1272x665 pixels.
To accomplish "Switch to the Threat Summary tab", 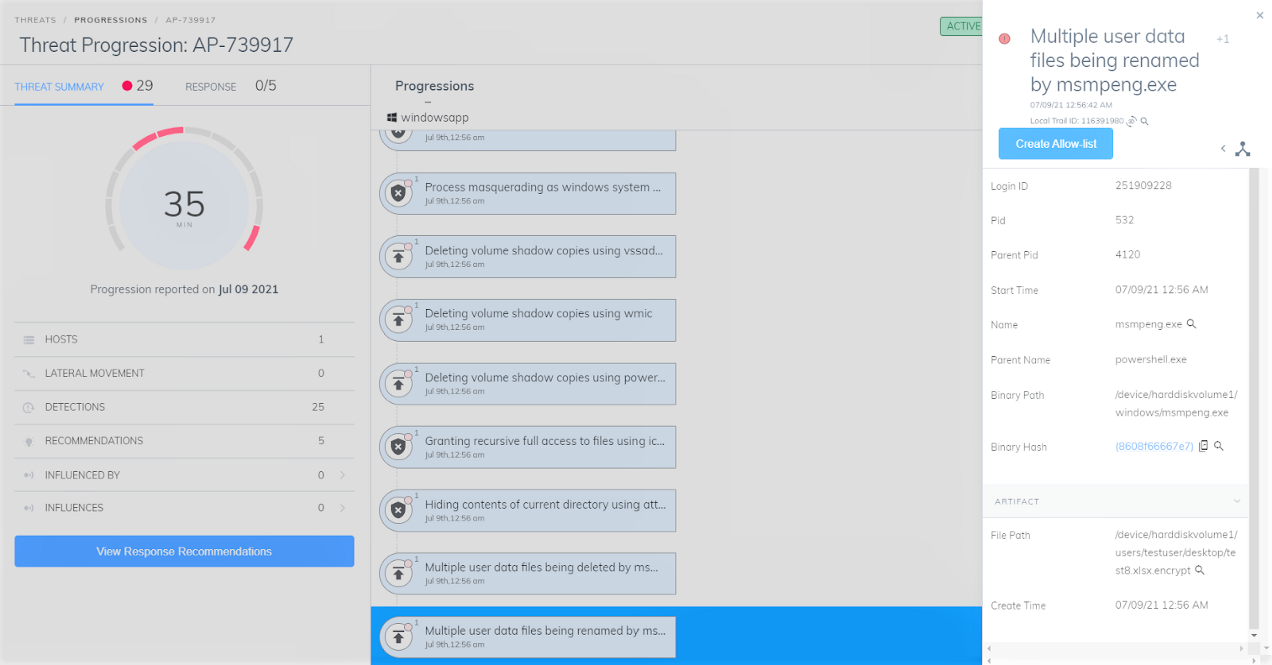I will point(59,87).
